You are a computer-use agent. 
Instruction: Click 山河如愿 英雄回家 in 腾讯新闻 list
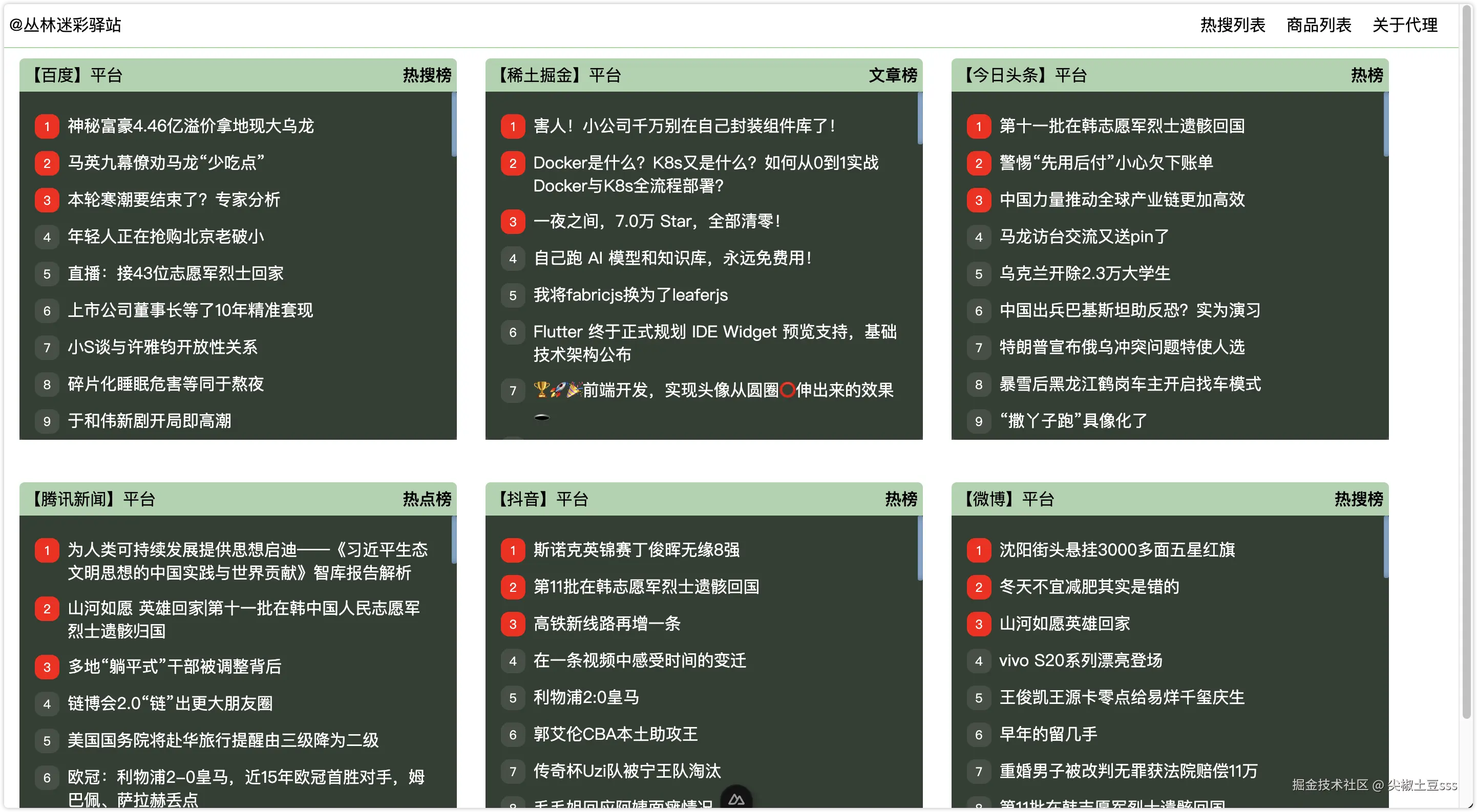244,620
